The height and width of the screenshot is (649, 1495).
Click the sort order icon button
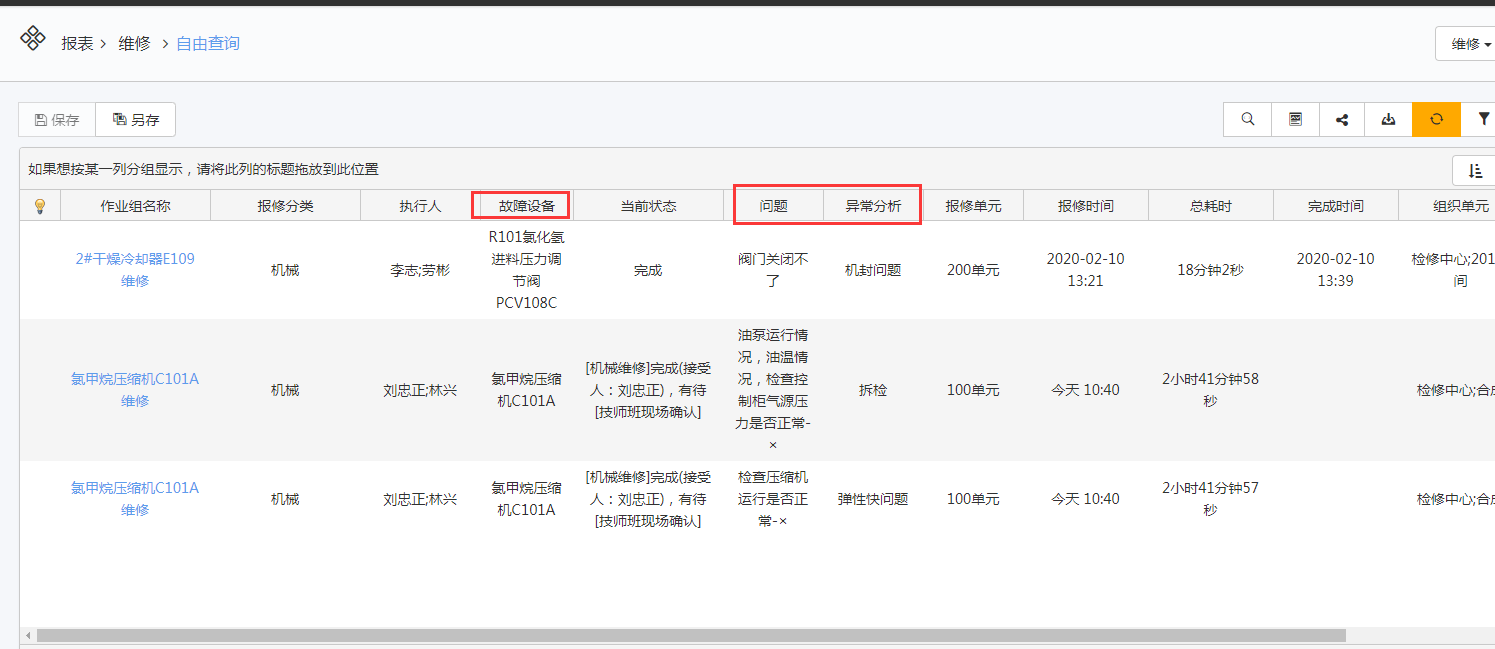(1475, 171)
